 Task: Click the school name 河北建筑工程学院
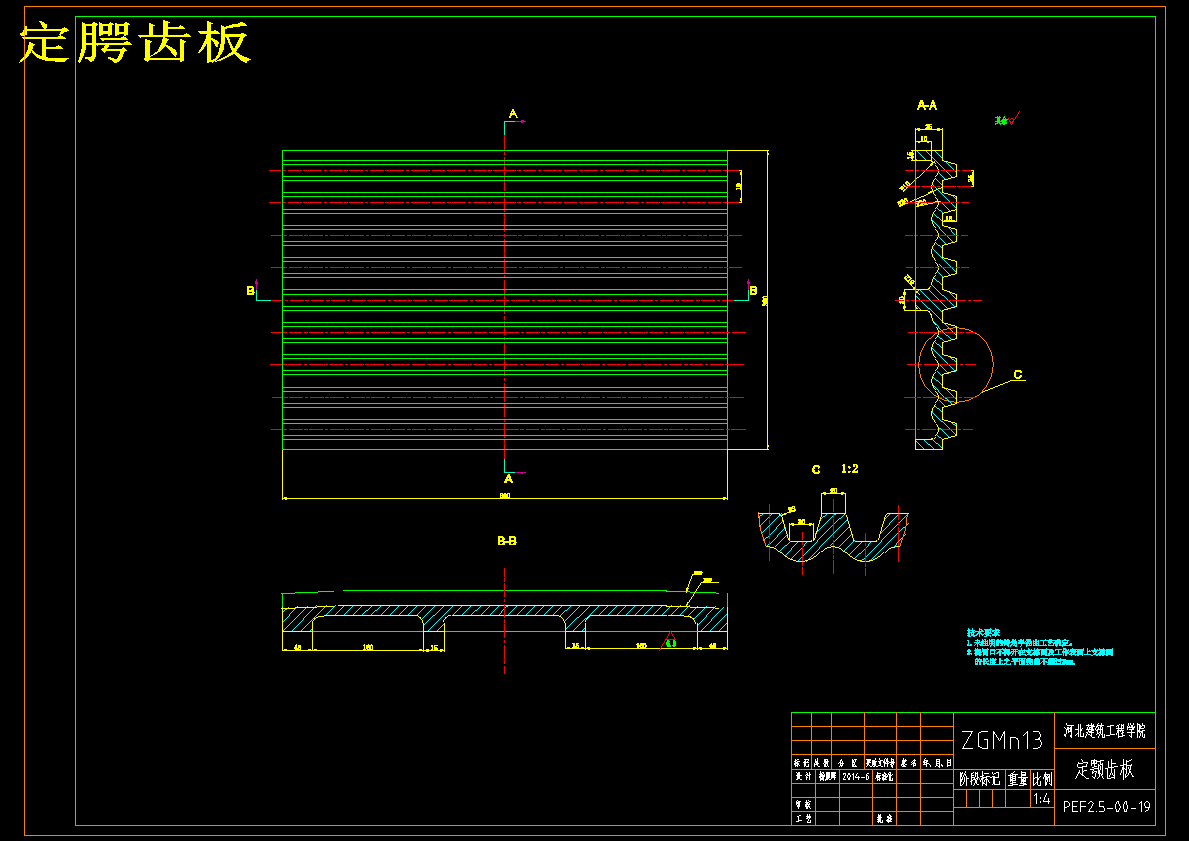[x=1104, y=731]
